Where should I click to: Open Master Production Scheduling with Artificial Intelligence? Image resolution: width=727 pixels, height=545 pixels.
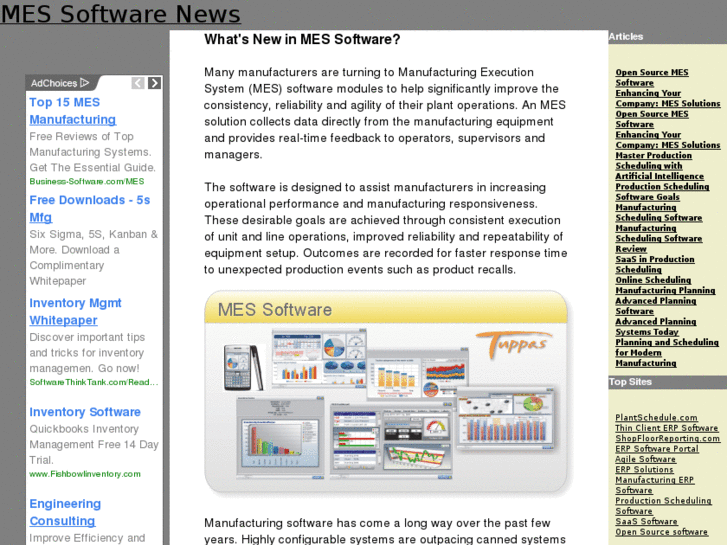pos(659,166)
